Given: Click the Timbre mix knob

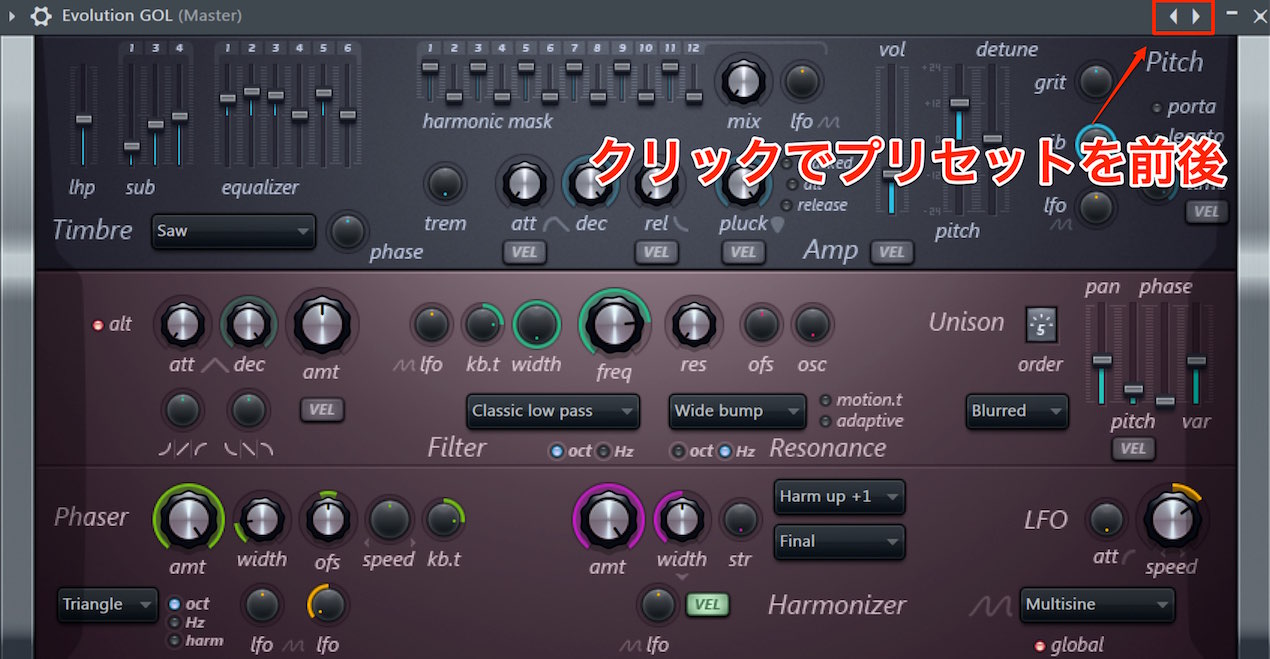Looking at the screenshot, I should [x=743, y=81].
